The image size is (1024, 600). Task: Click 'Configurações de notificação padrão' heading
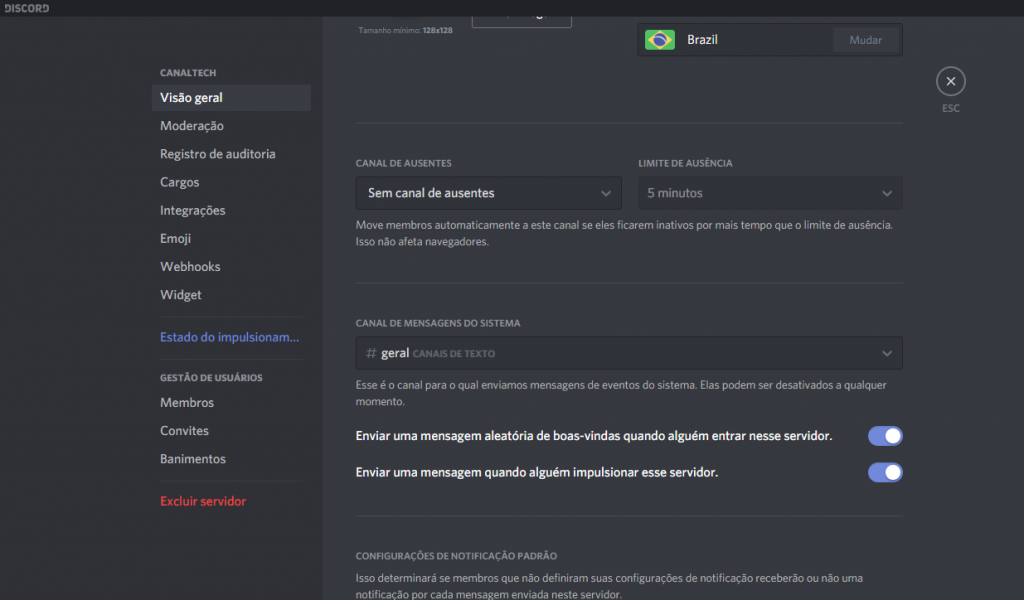pos(456,556)
